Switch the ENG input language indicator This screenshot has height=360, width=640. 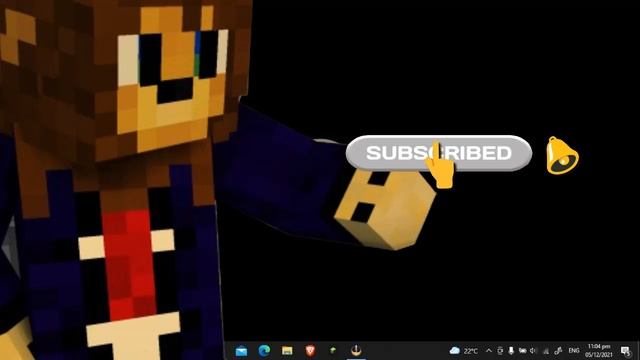click(574, 351)
